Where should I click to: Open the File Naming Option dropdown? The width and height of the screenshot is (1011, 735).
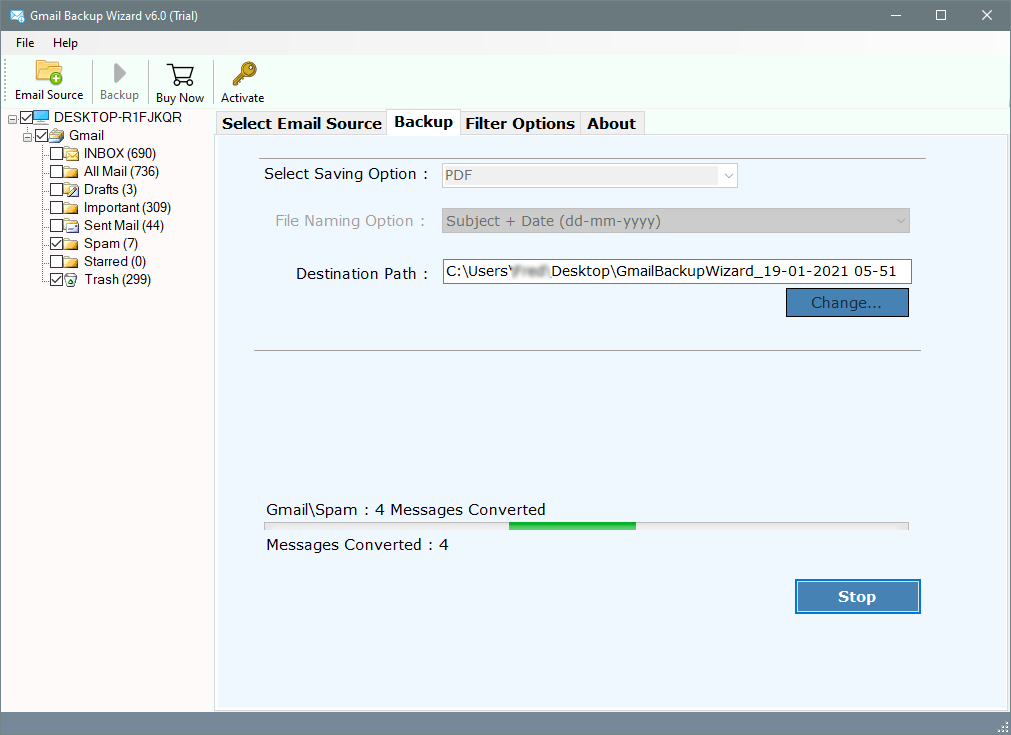click(676, 221)
